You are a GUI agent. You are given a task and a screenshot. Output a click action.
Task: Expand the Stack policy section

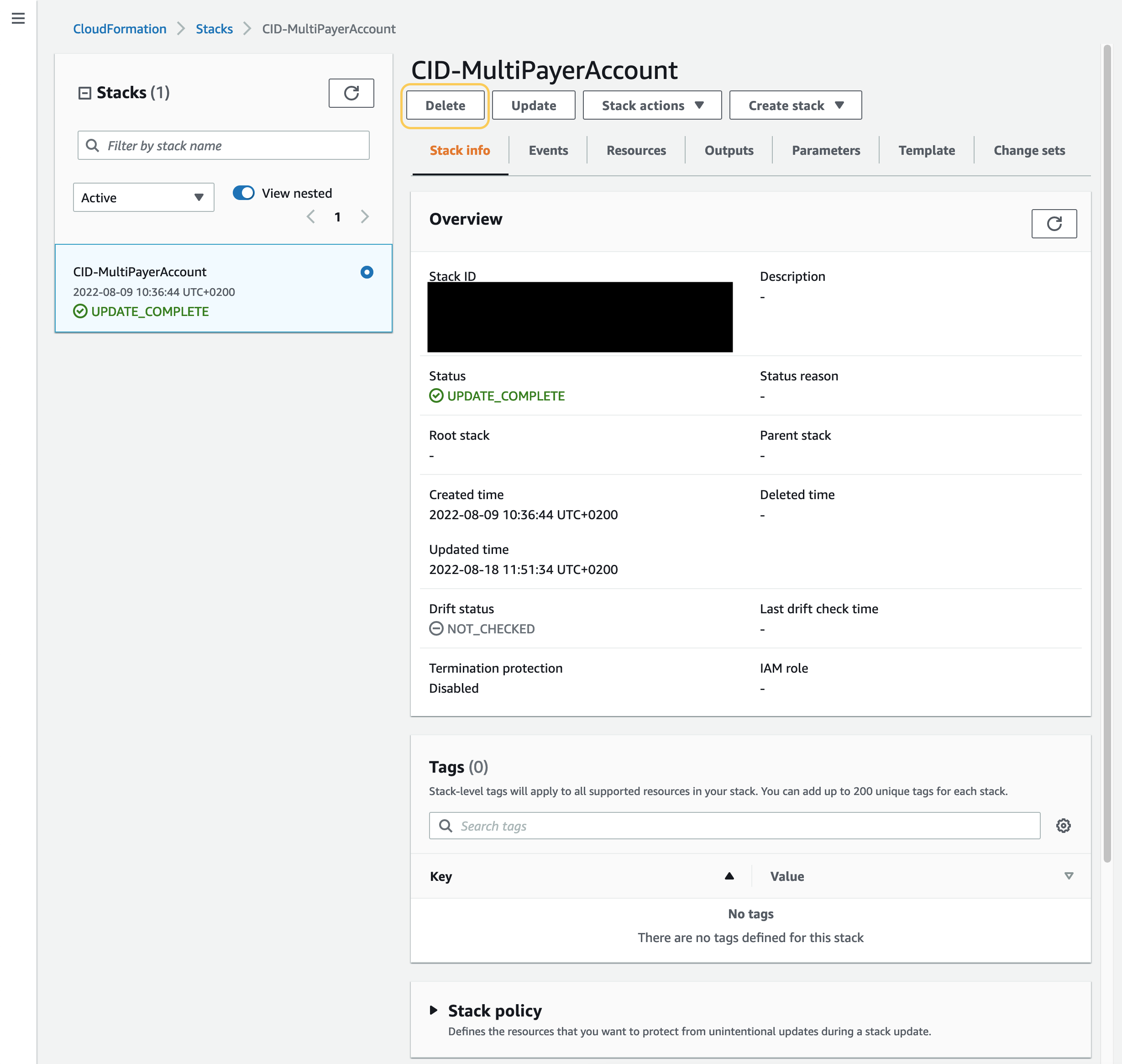[434, 1010]
